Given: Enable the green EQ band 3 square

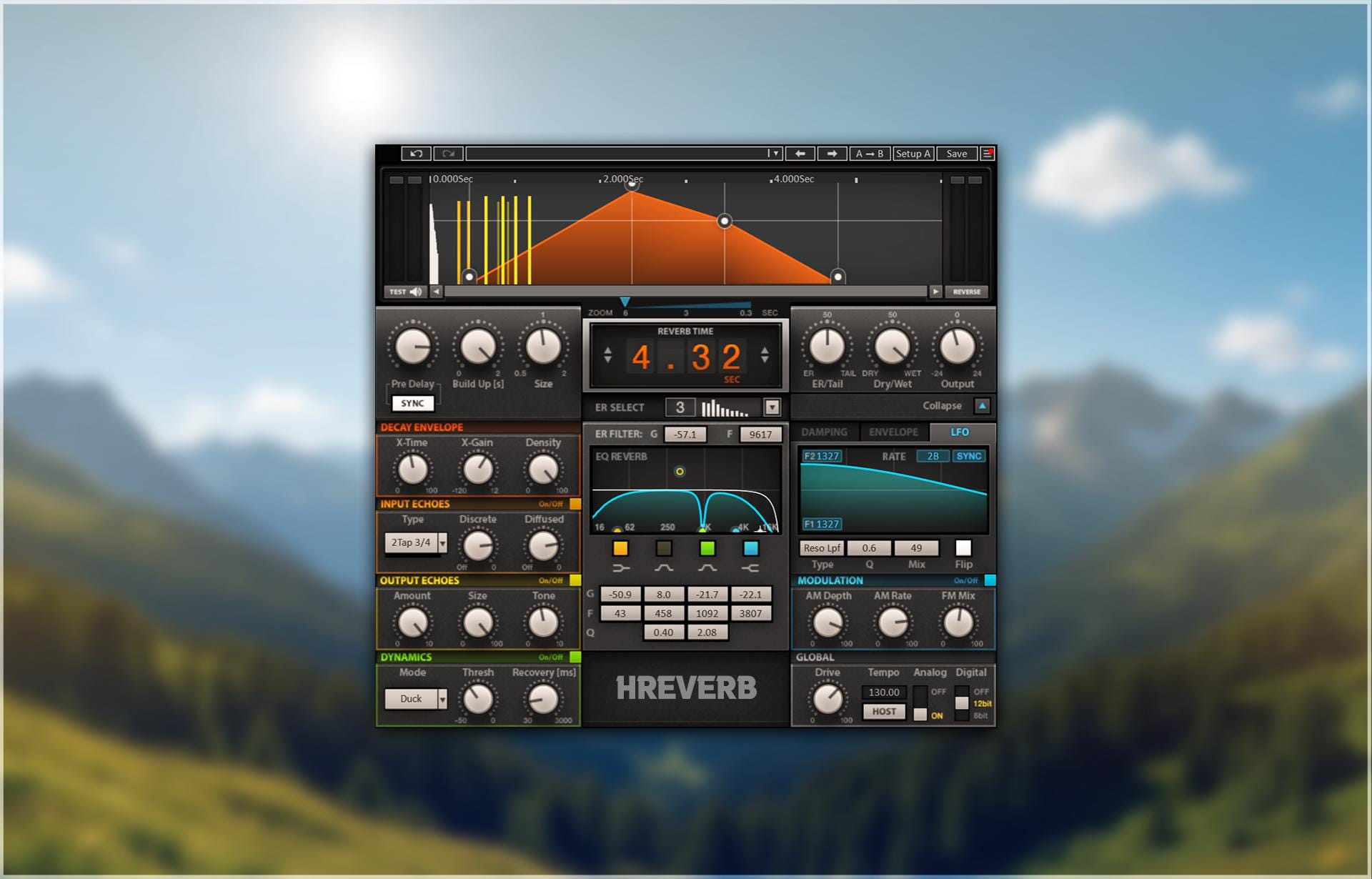Looking at the screenshot, I should (707, 548).
